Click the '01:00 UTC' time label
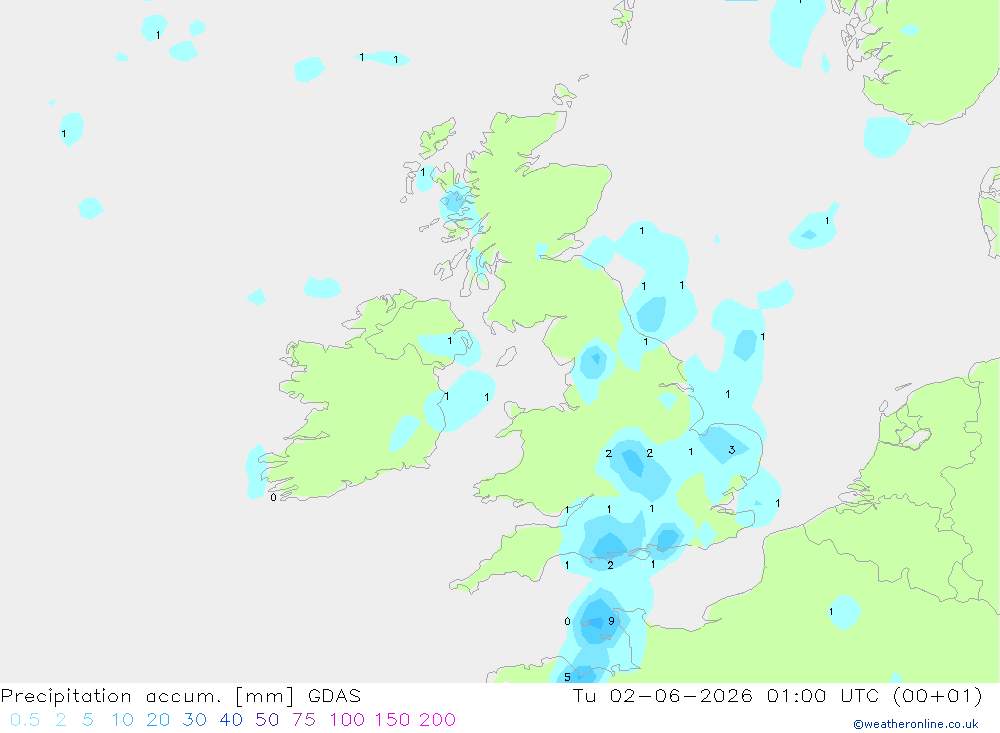The width and height of the screenshot is (1000, 733). pos(823,695)
